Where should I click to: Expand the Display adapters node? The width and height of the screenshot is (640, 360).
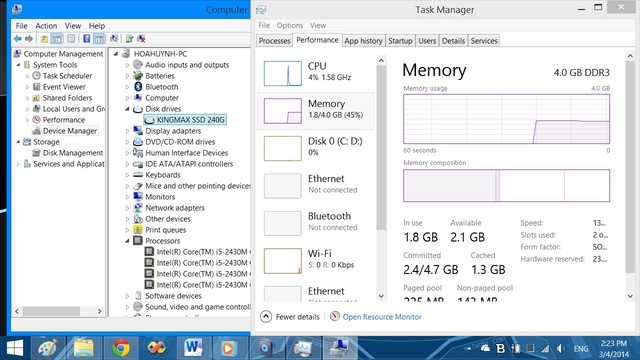tap(127, 131)
